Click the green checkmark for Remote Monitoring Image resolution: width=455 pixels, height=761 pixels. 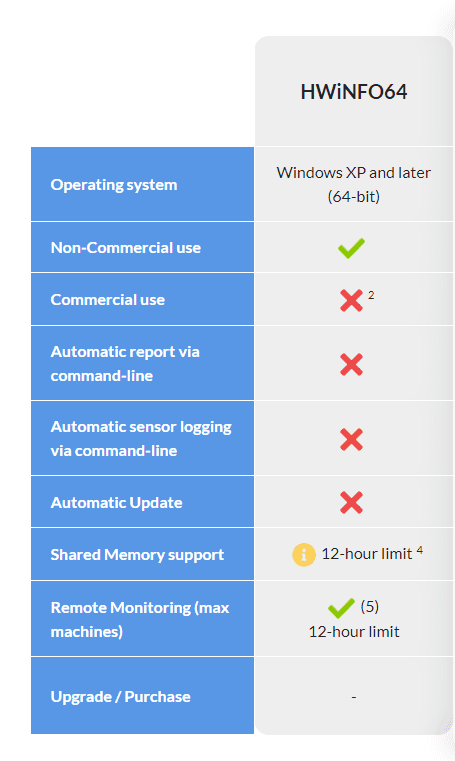coord(341,608)
